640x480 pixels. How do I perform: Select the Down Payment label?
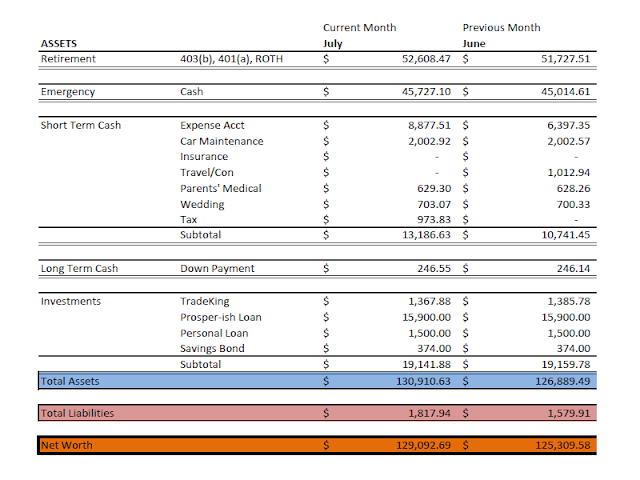click(x=217, y=269)
